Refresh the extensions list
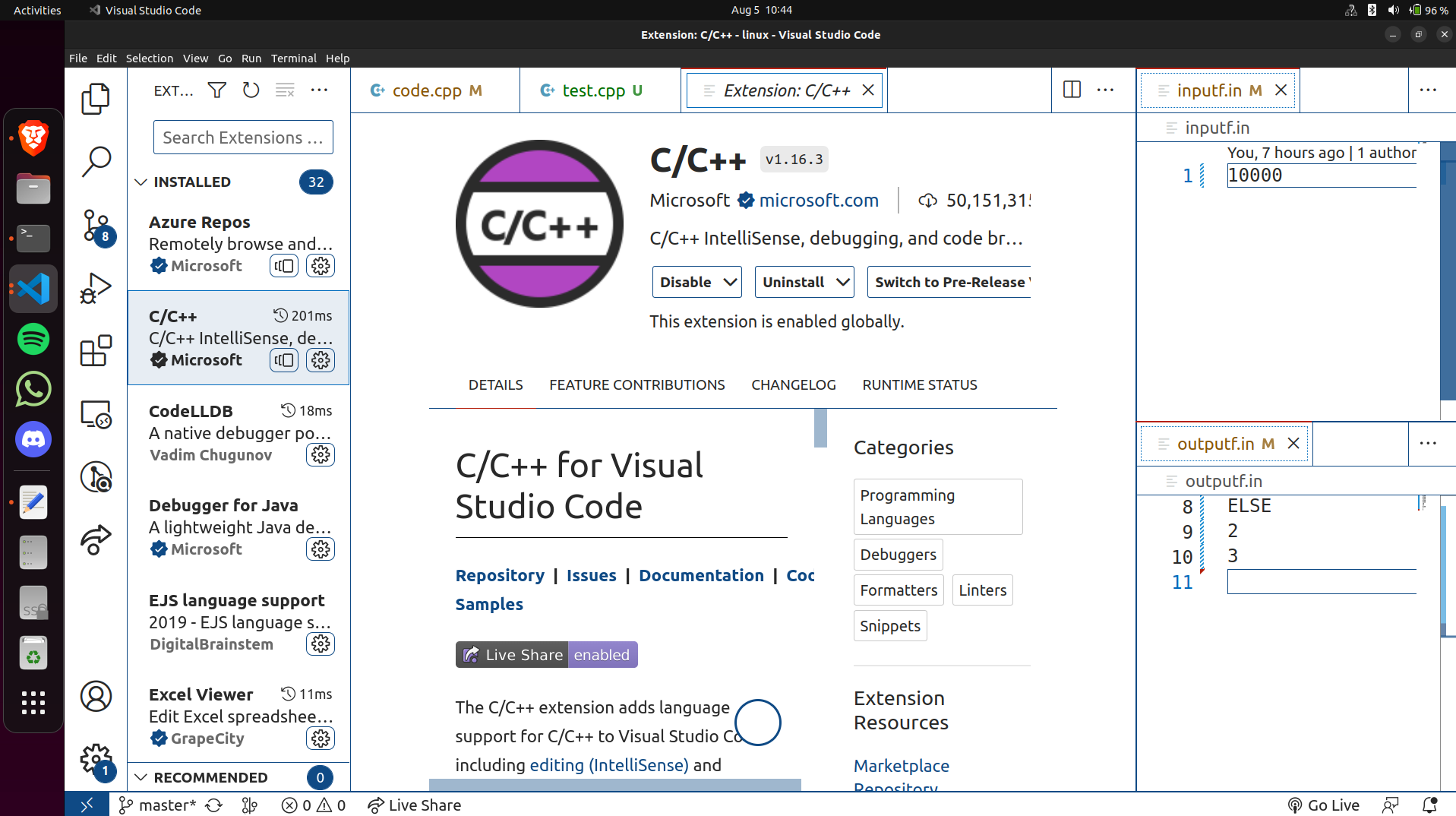 pos(251,90)
